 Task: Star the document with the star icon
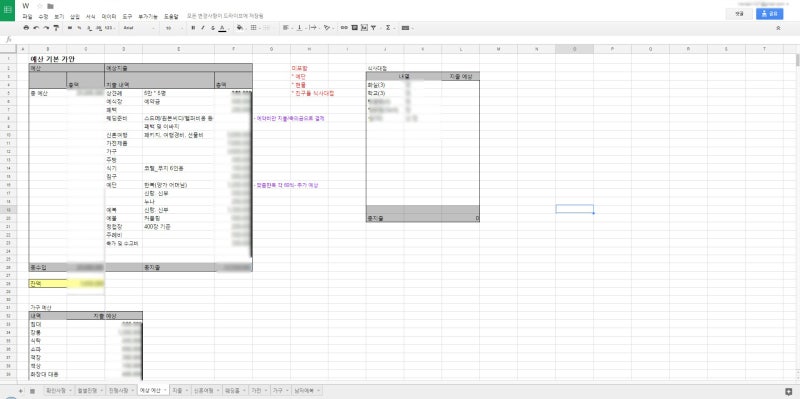(39, 6)
